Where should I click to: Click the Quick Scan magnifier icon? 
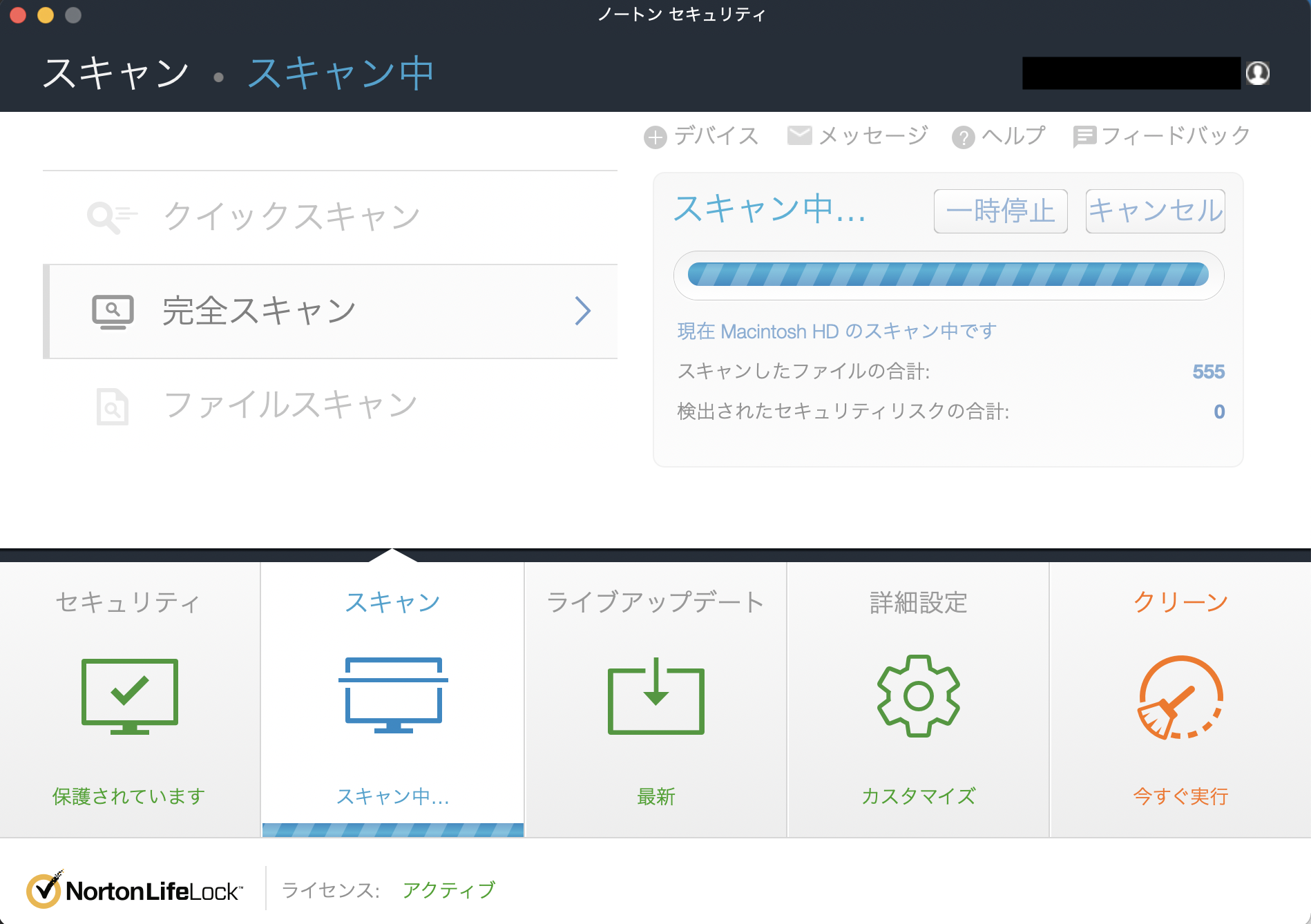tap(111, 217)
